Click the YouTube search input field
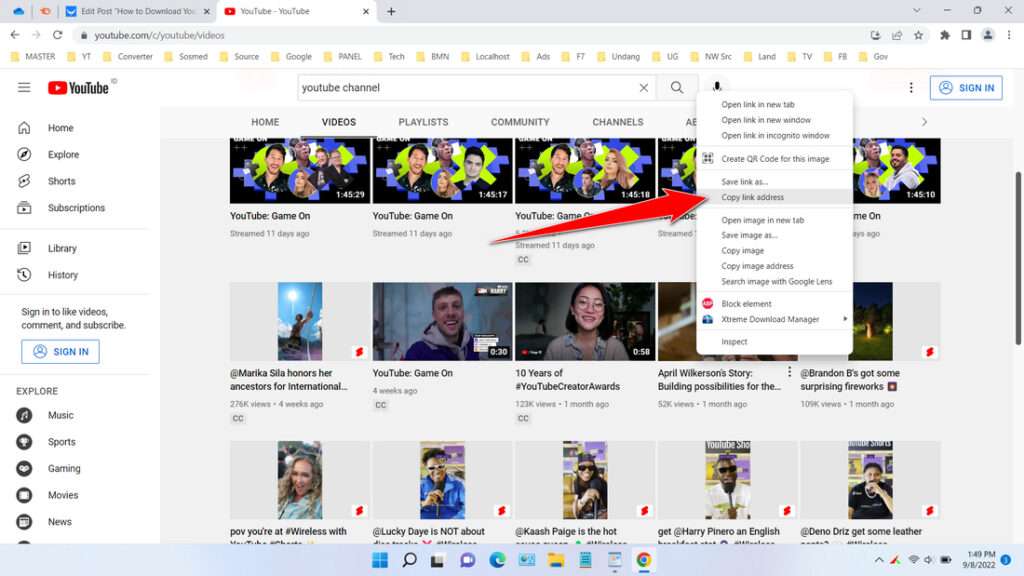Screen dimensions: 1024x576 [x=467, y=88]
